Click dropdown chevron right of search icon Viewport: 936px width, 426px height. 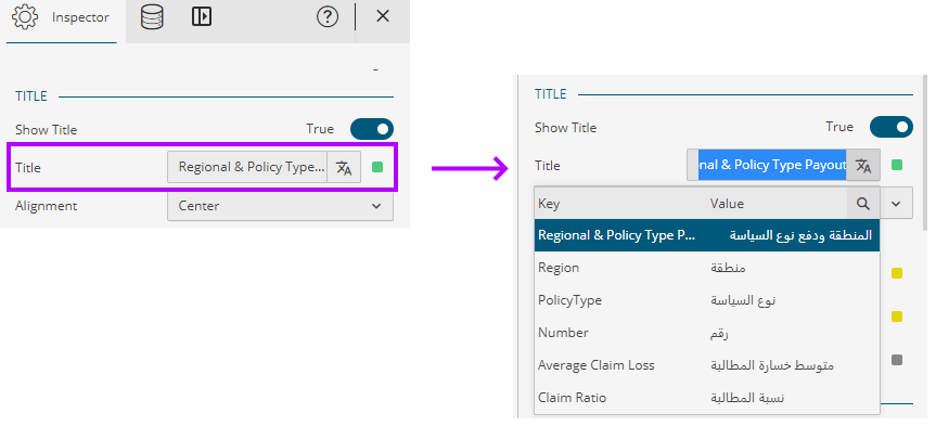tap(897, 203)
